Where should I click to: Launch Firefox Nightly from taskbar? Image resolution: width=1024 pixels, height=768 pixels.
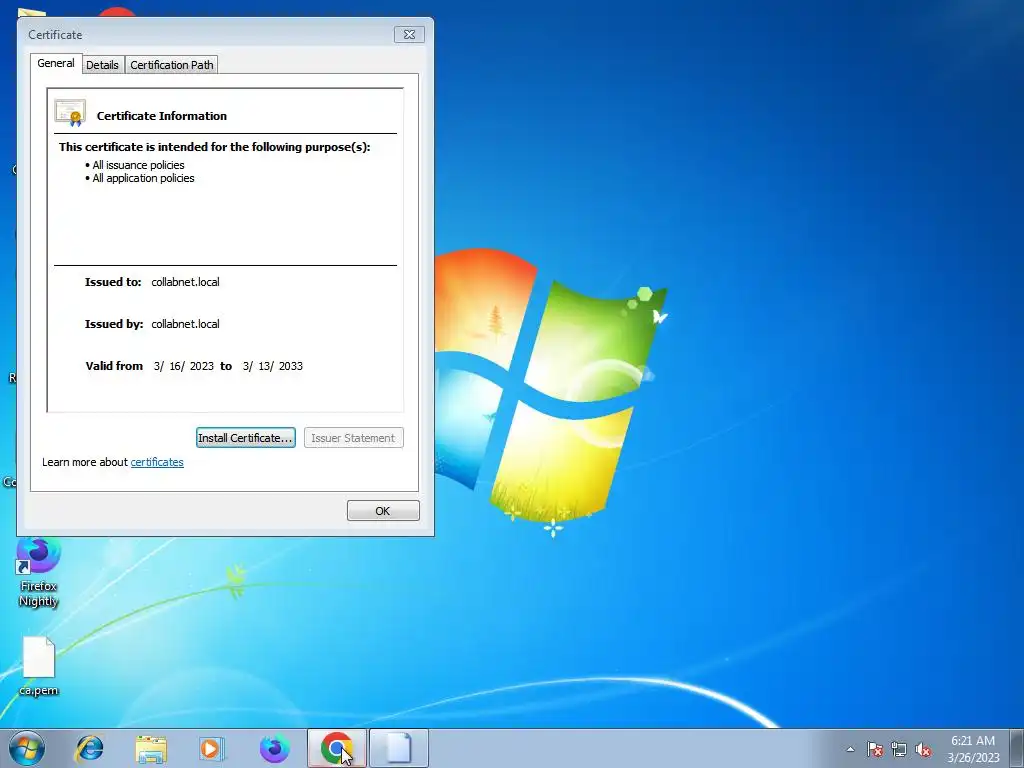[x=274, y=748]
